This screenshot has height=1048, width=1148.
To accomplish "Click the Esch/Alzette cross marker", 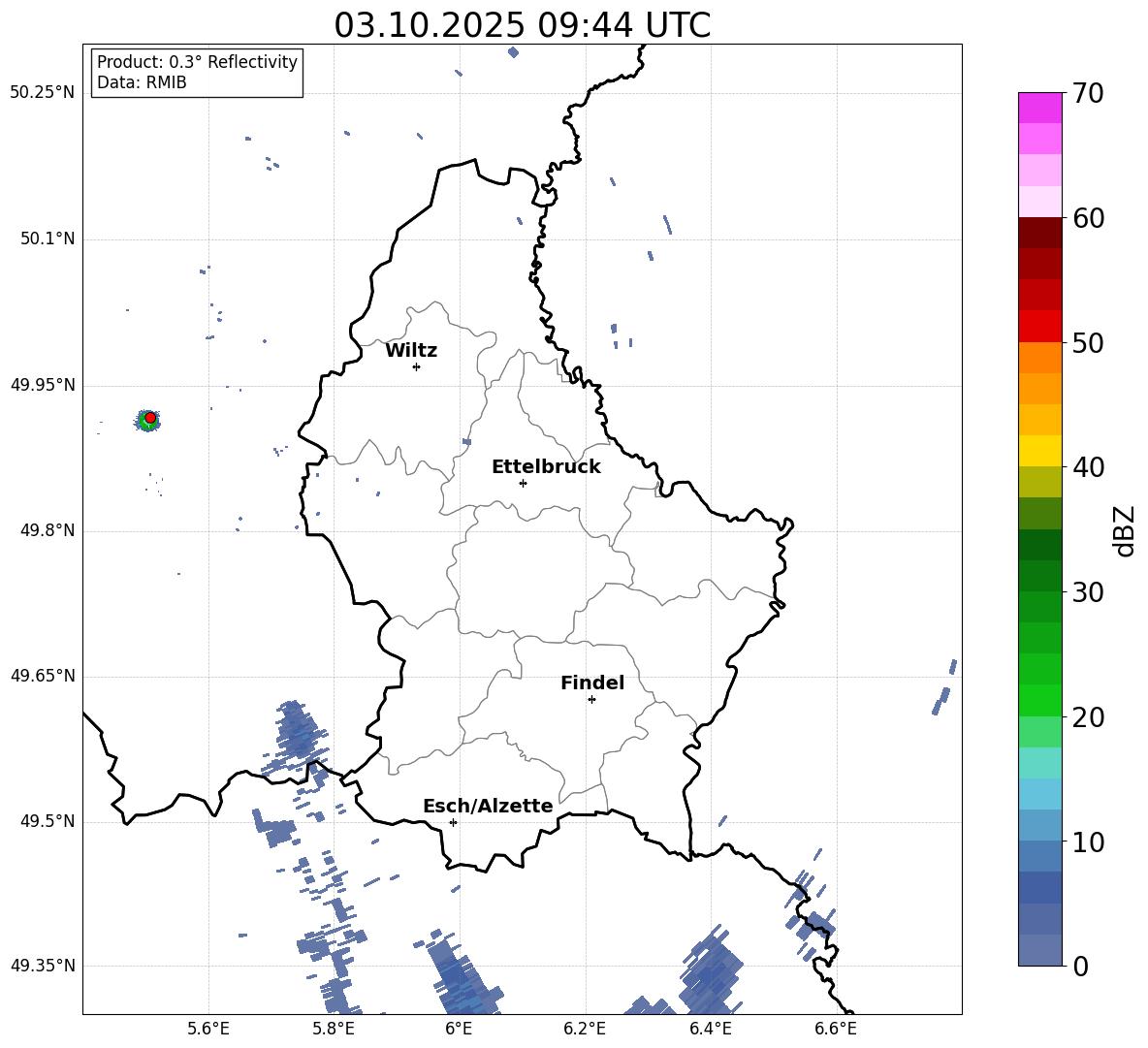I will (x=453, y=822).
